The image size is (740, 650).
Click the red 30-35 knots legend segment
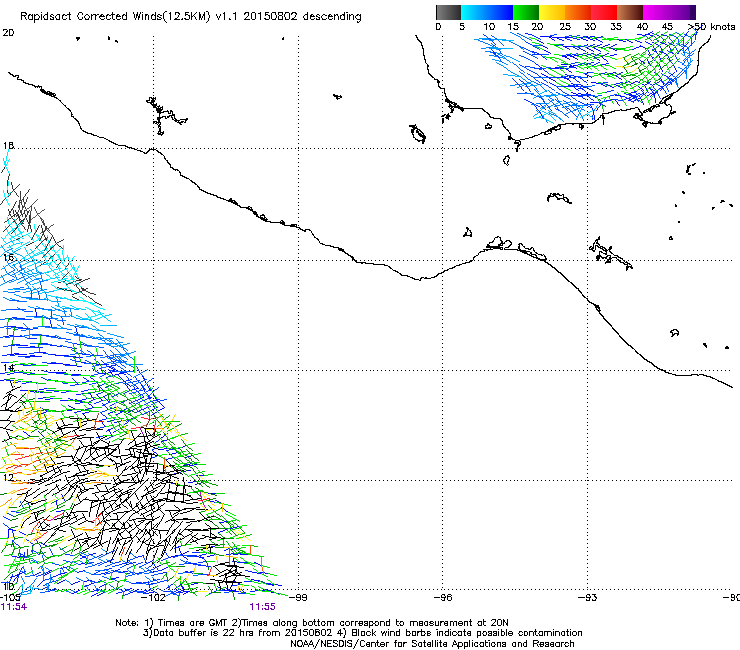pos(604,12)
